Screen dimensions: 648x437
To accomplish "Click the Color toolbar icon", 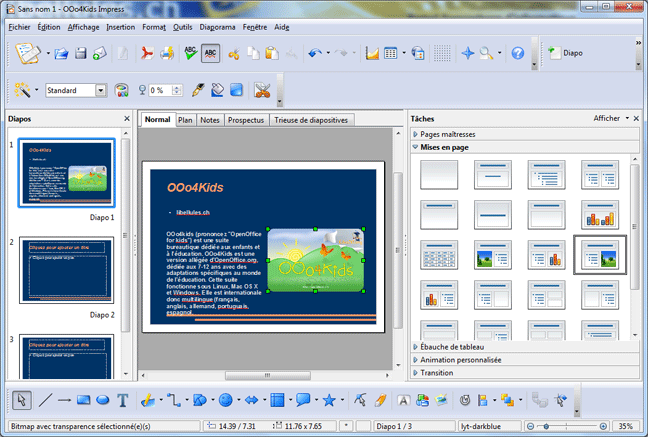I will 122,90.
